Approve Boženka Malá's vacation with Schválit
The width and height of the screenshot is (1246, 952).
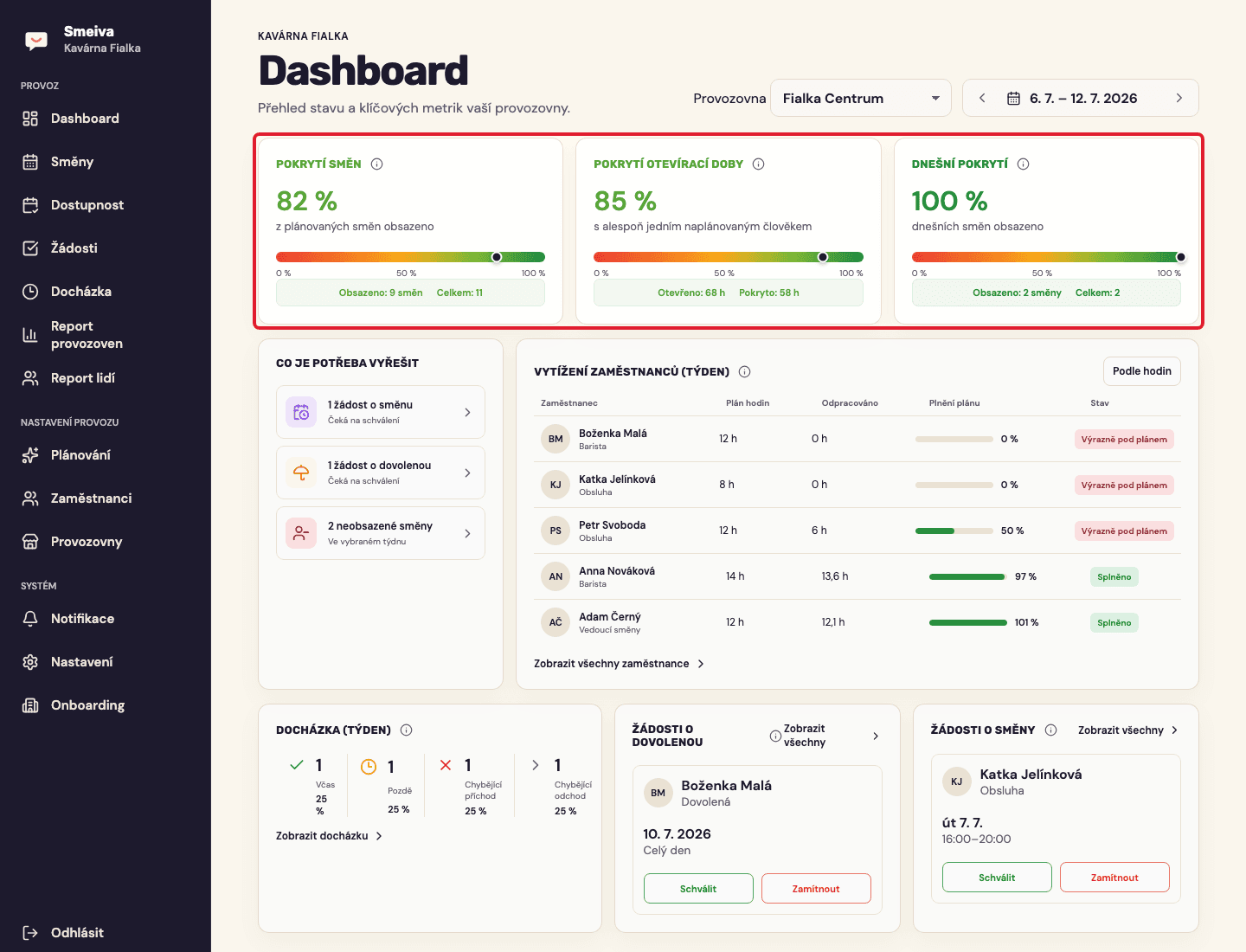point(698,889)
